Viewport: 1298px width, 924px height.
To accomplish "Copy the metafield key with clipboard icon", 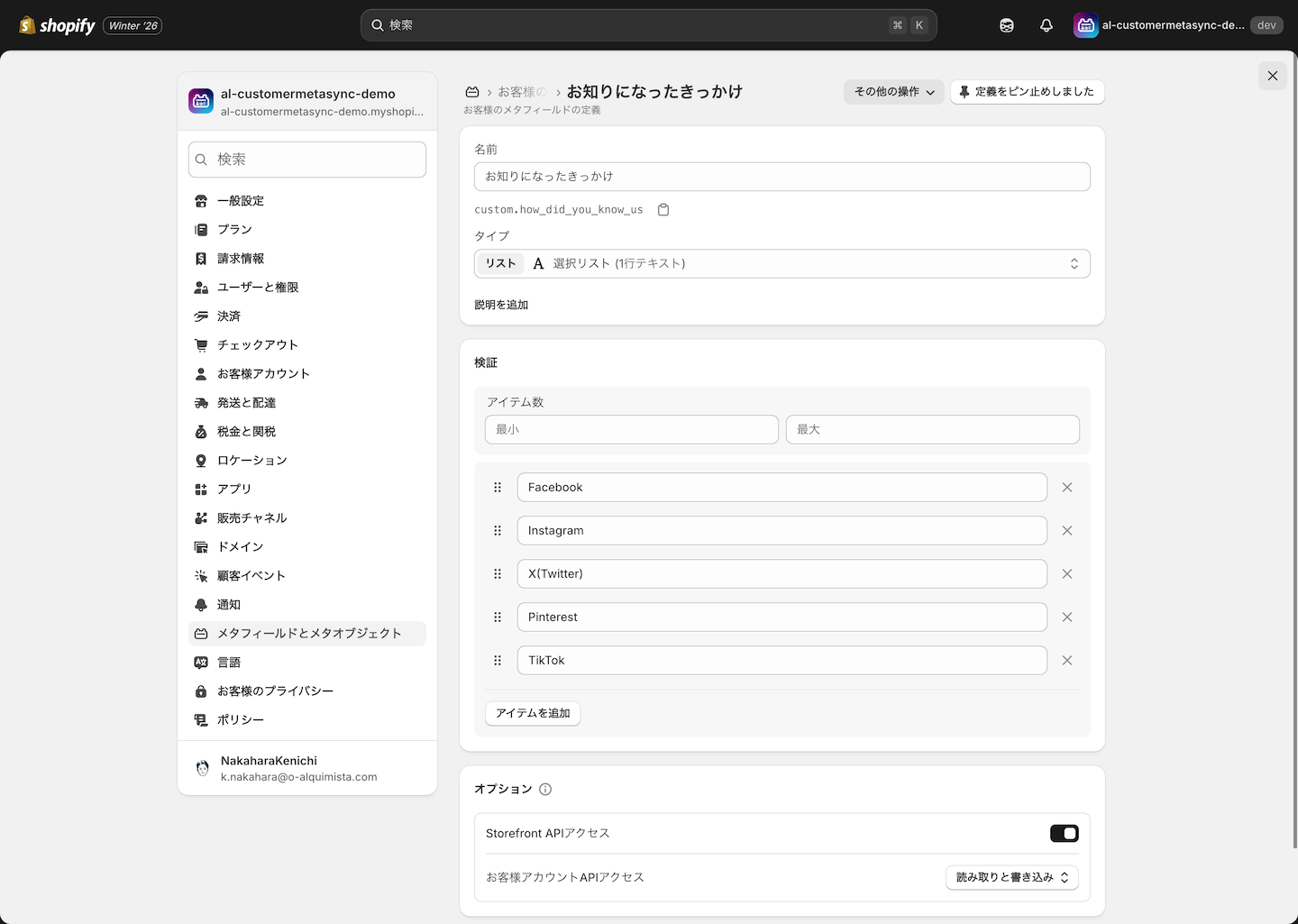I will click(x=663, y=210).
